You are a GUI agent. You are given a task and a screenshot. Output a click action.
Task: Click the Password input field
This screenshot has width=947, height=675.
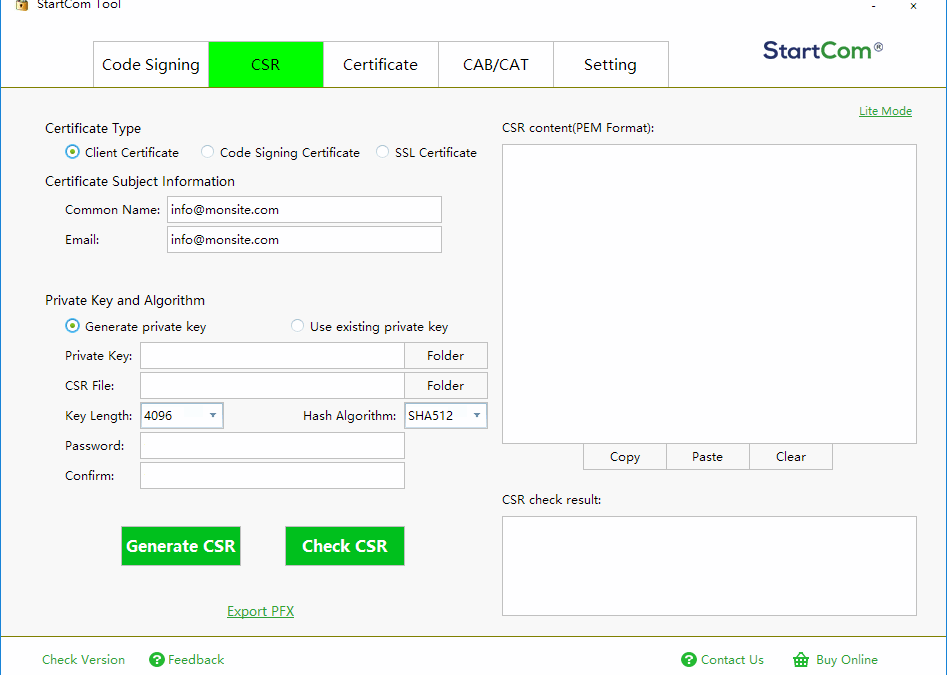272,446
